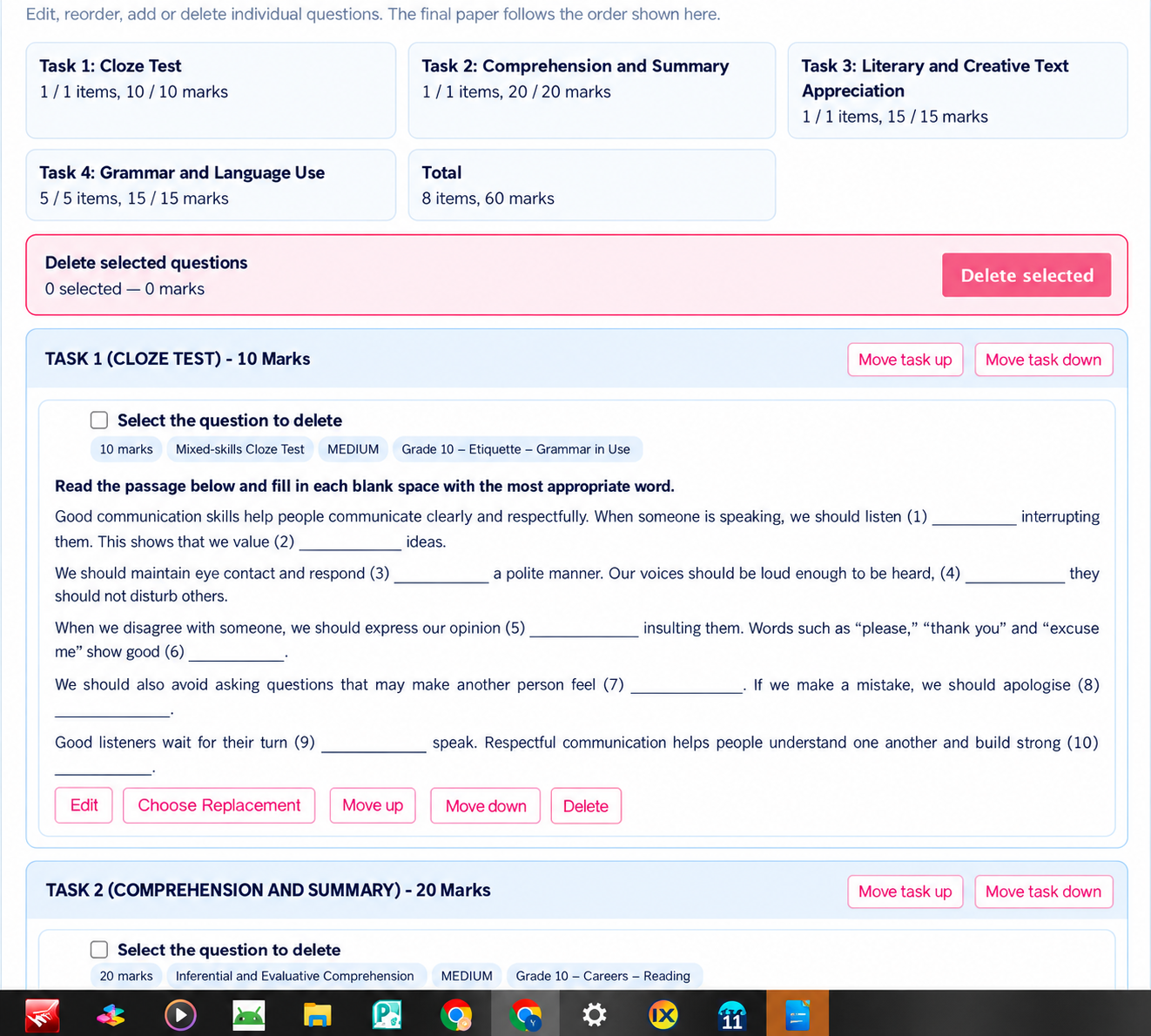The width and height of the screenshot is (1151, 1036).
Task: Open the first Chrome taskbar icon
Action: coord(456,1015)
